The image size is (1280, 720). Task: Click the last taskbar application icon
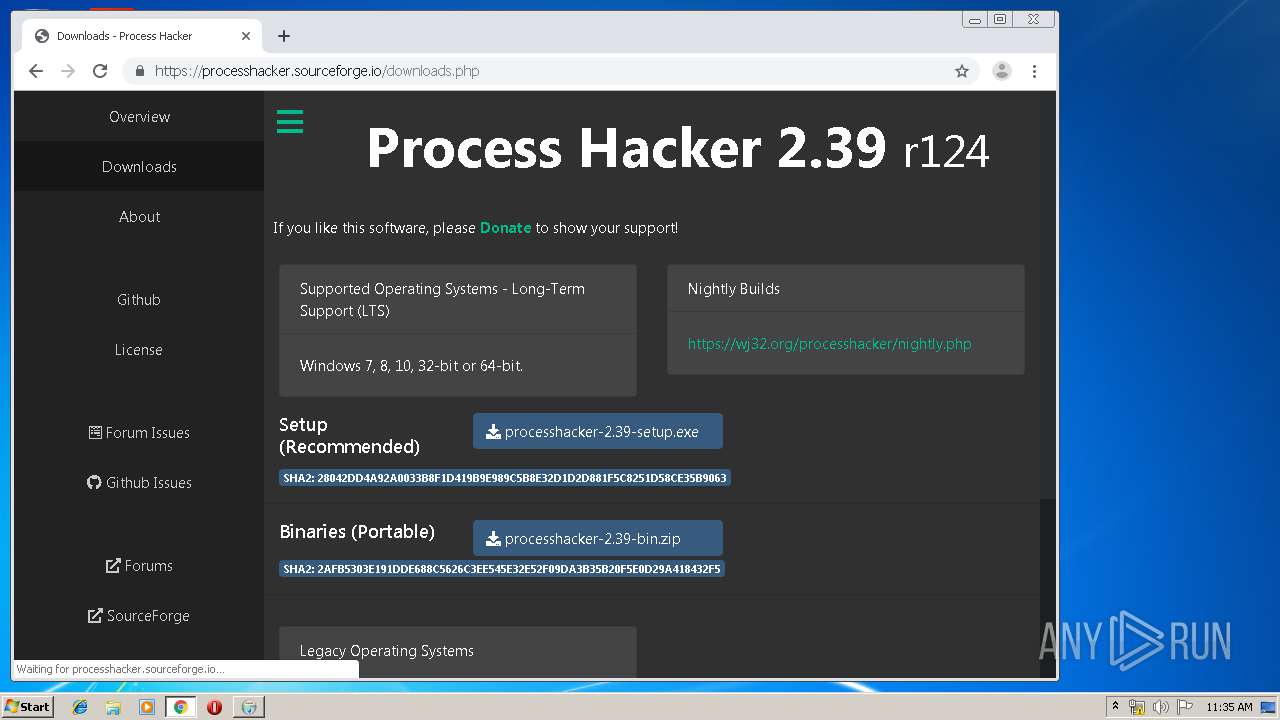click(x=249, y=707)
